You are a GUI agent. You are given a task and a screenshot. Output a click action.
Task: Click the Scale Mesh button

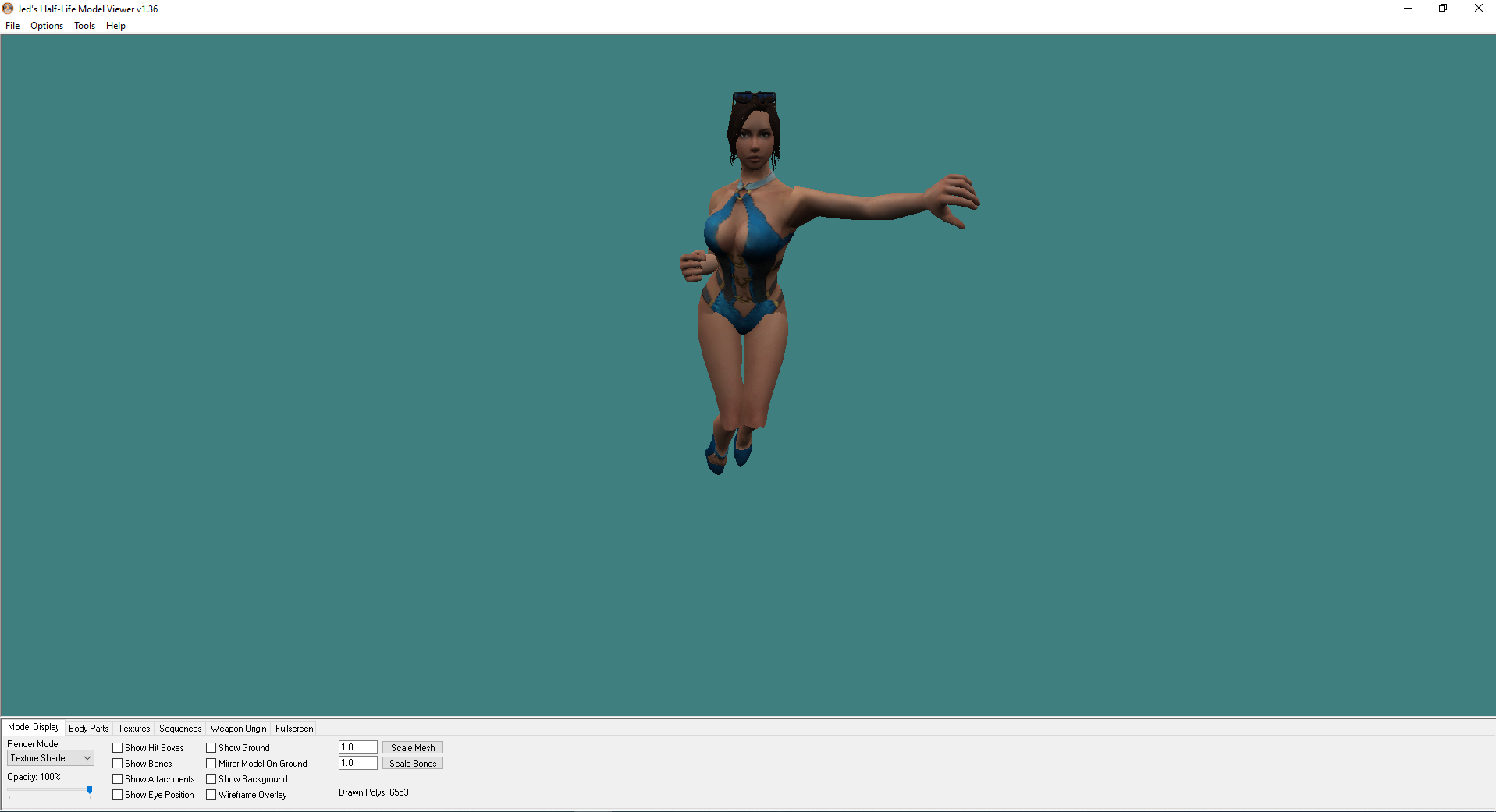[x=413, y=748]
